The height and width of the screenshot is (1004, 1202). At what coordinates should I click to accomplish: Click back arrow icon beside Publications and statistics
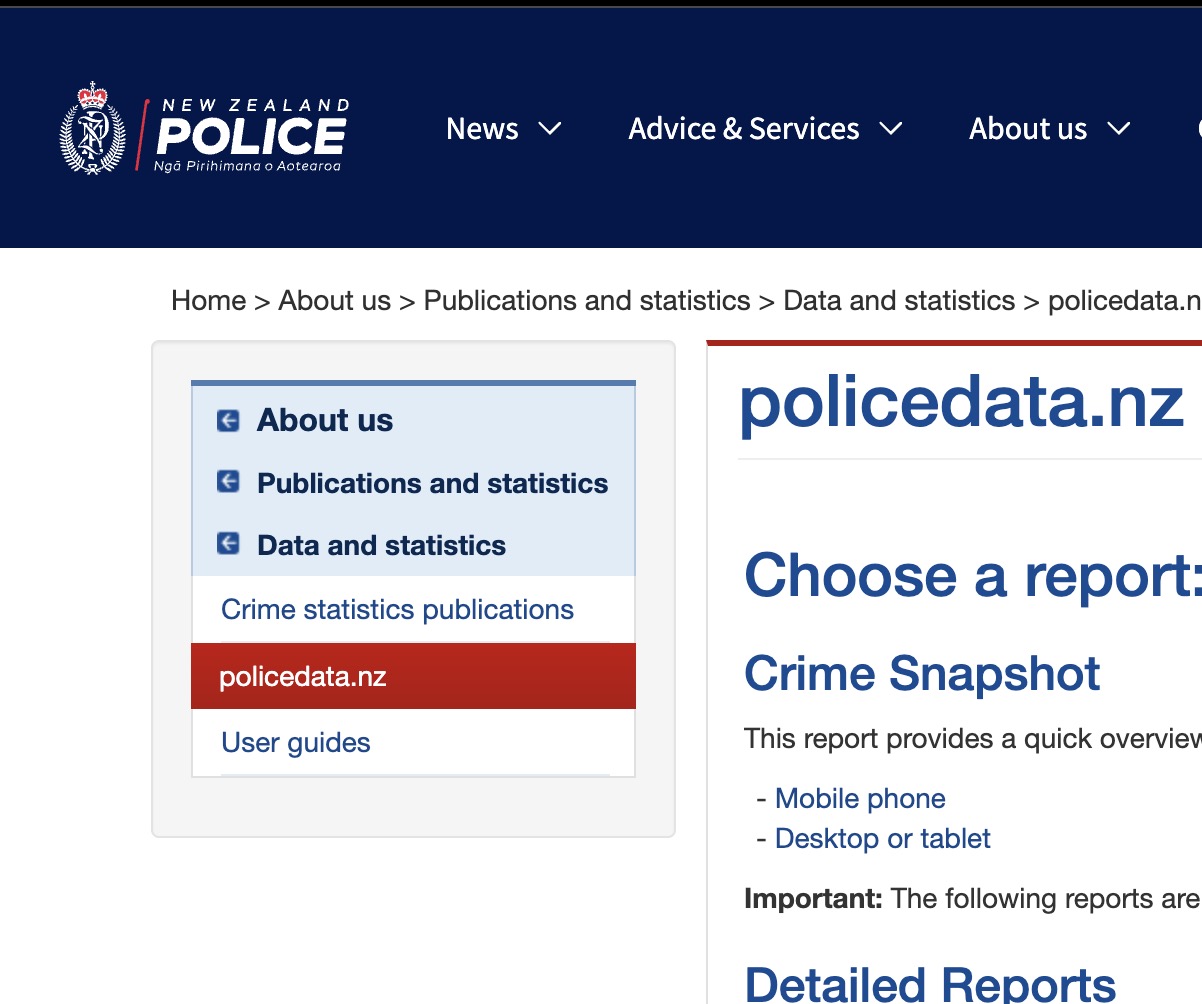pos(228,483)
